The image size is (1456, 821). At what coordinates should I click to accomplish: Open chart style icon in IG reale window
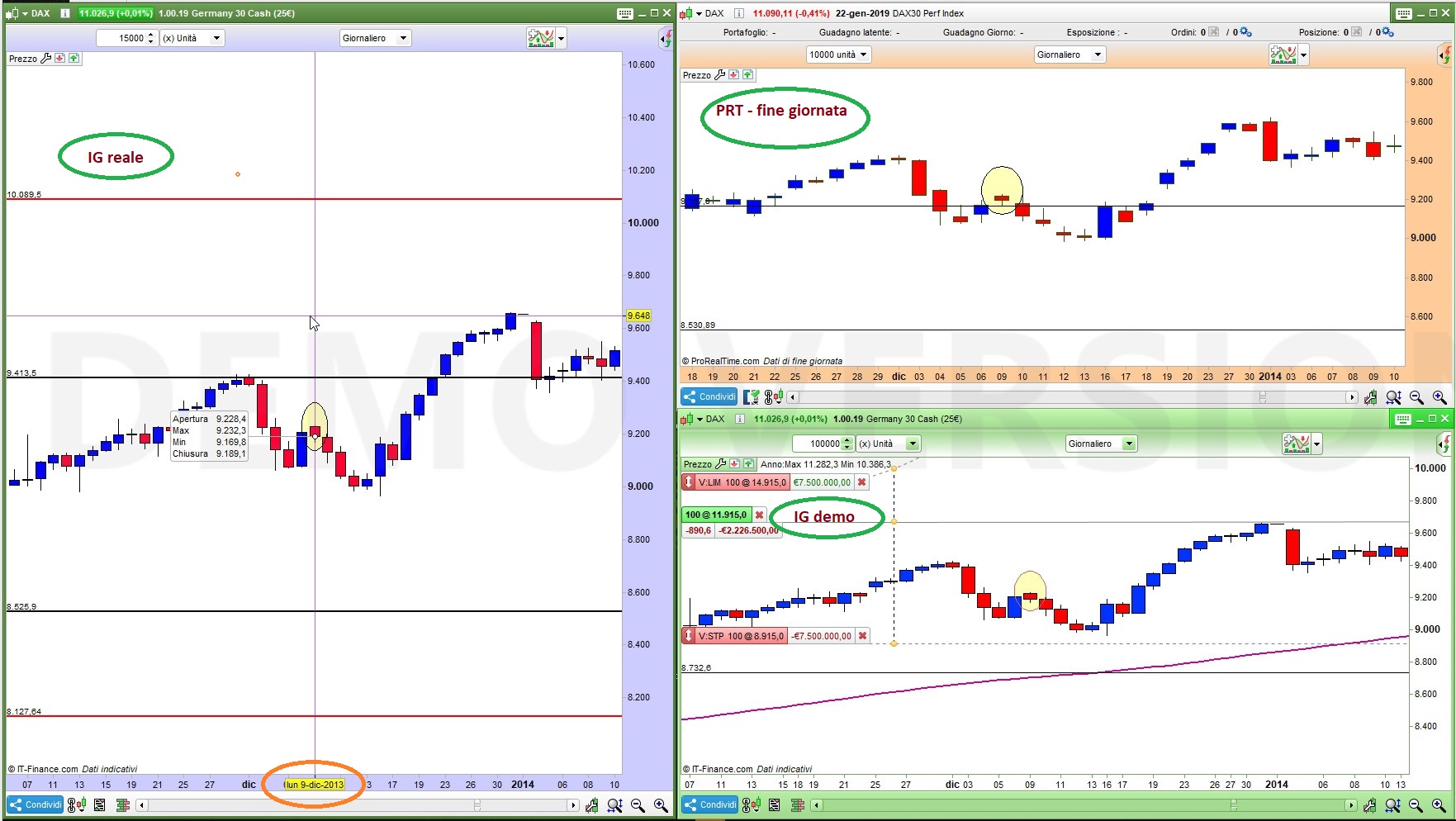pyautogui.click(x=13, y=13)
